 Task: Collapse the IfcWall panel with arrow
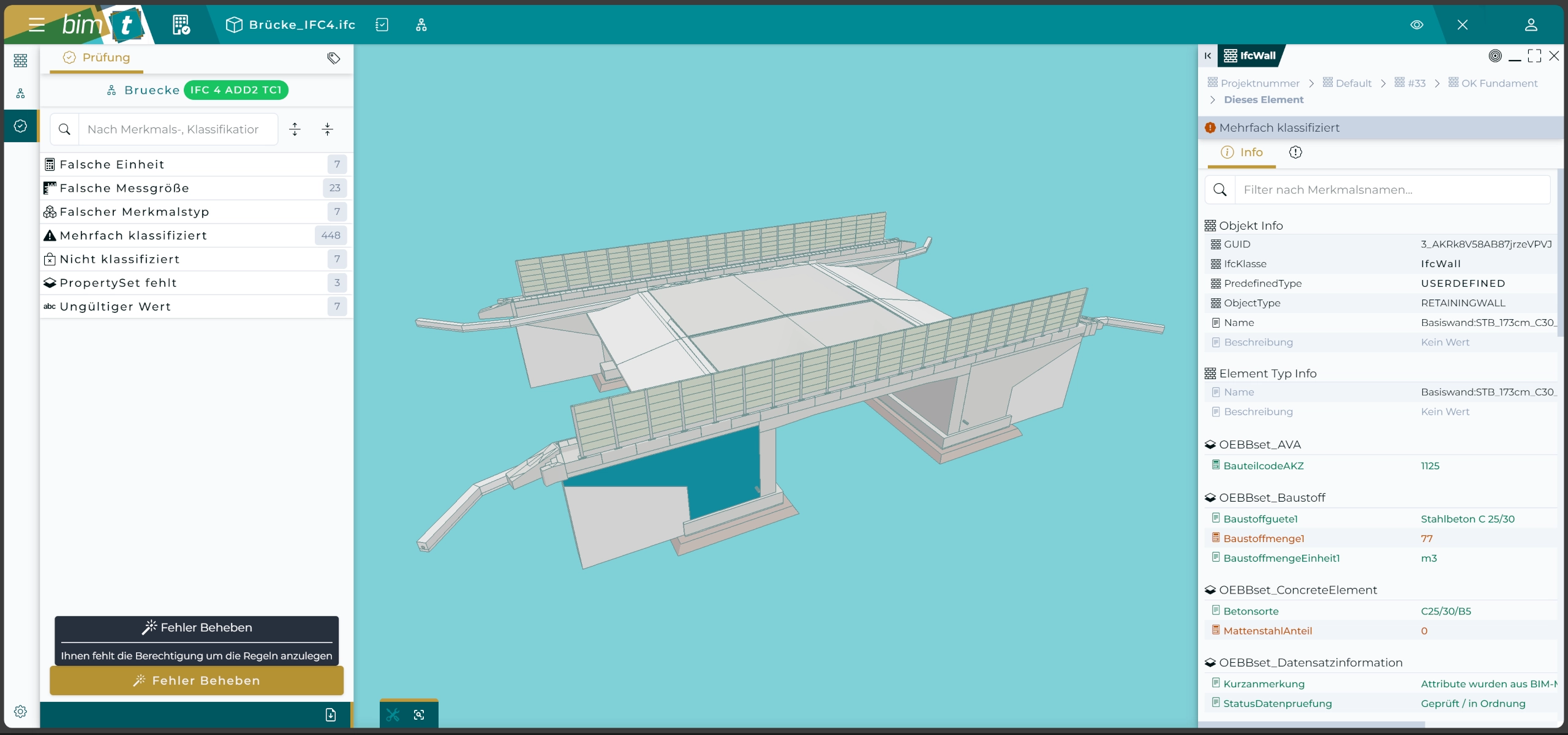pyautogui.click(x=1208, y=56)
